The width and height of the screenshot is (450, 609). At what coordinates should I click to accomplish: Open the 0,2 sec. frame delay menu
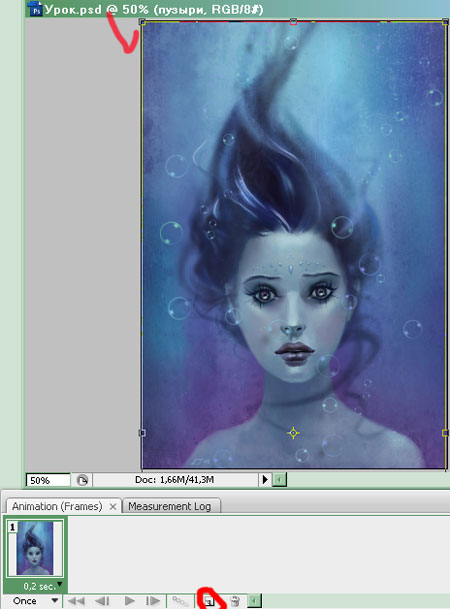42,586
